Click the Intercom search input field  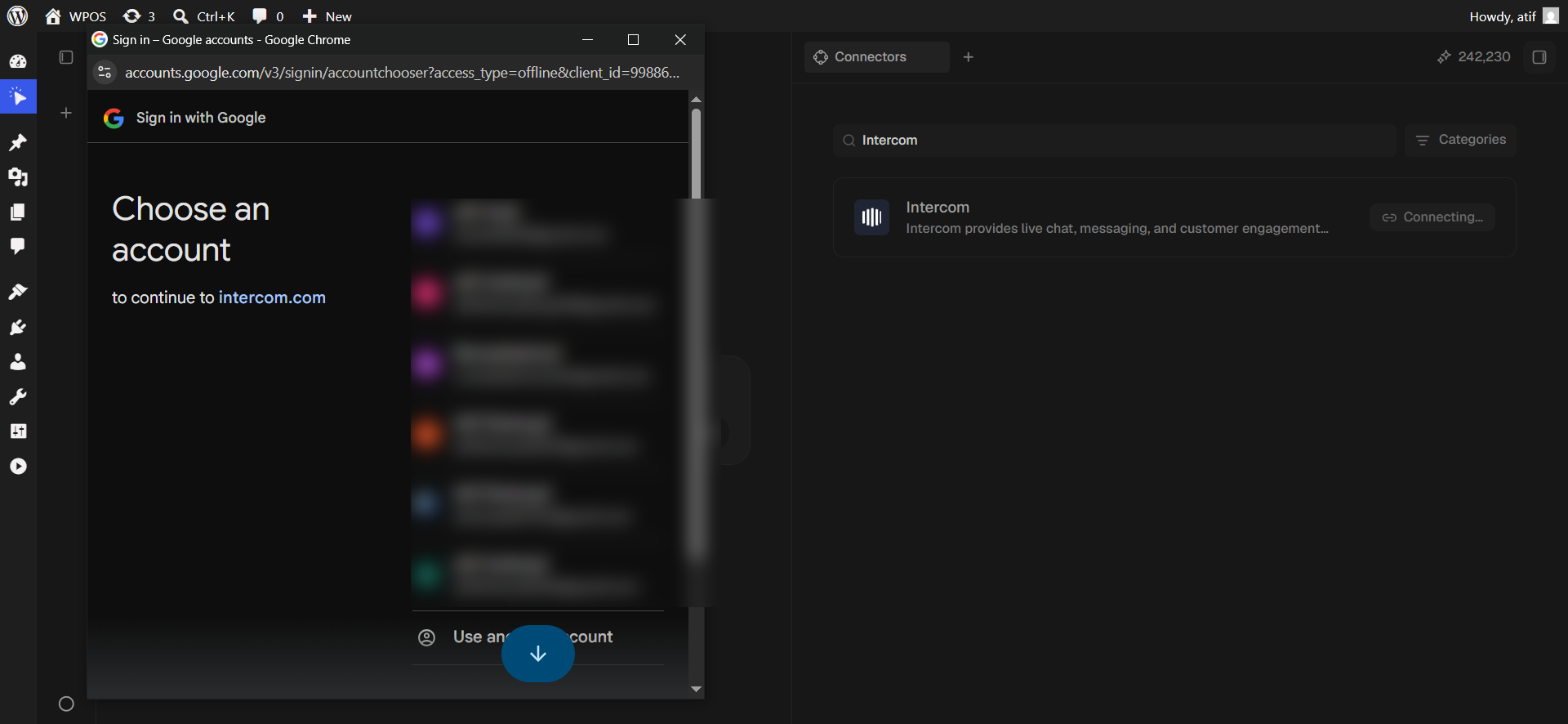(x=1115, y=141)
